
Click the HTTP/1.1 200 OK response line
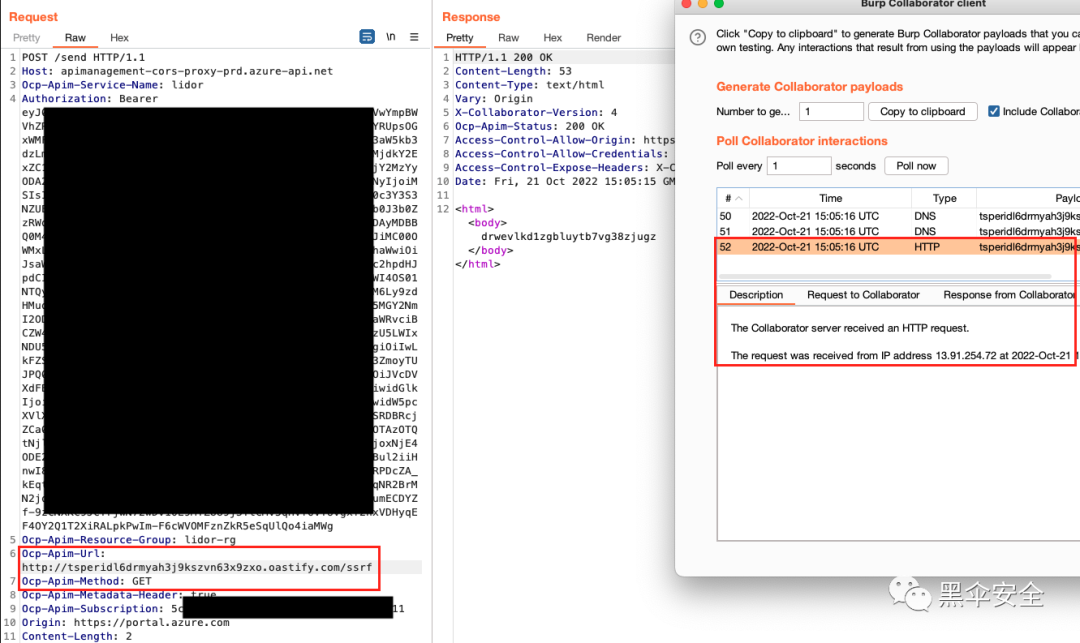point(503,57)
